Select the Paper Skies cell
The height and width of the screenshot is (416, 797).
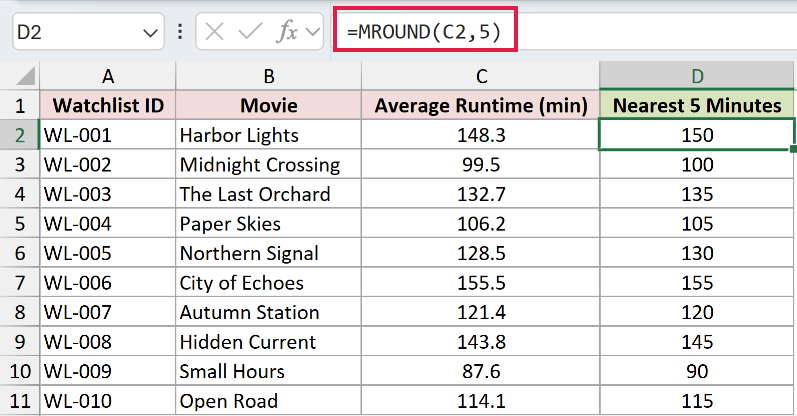point(268,223)
